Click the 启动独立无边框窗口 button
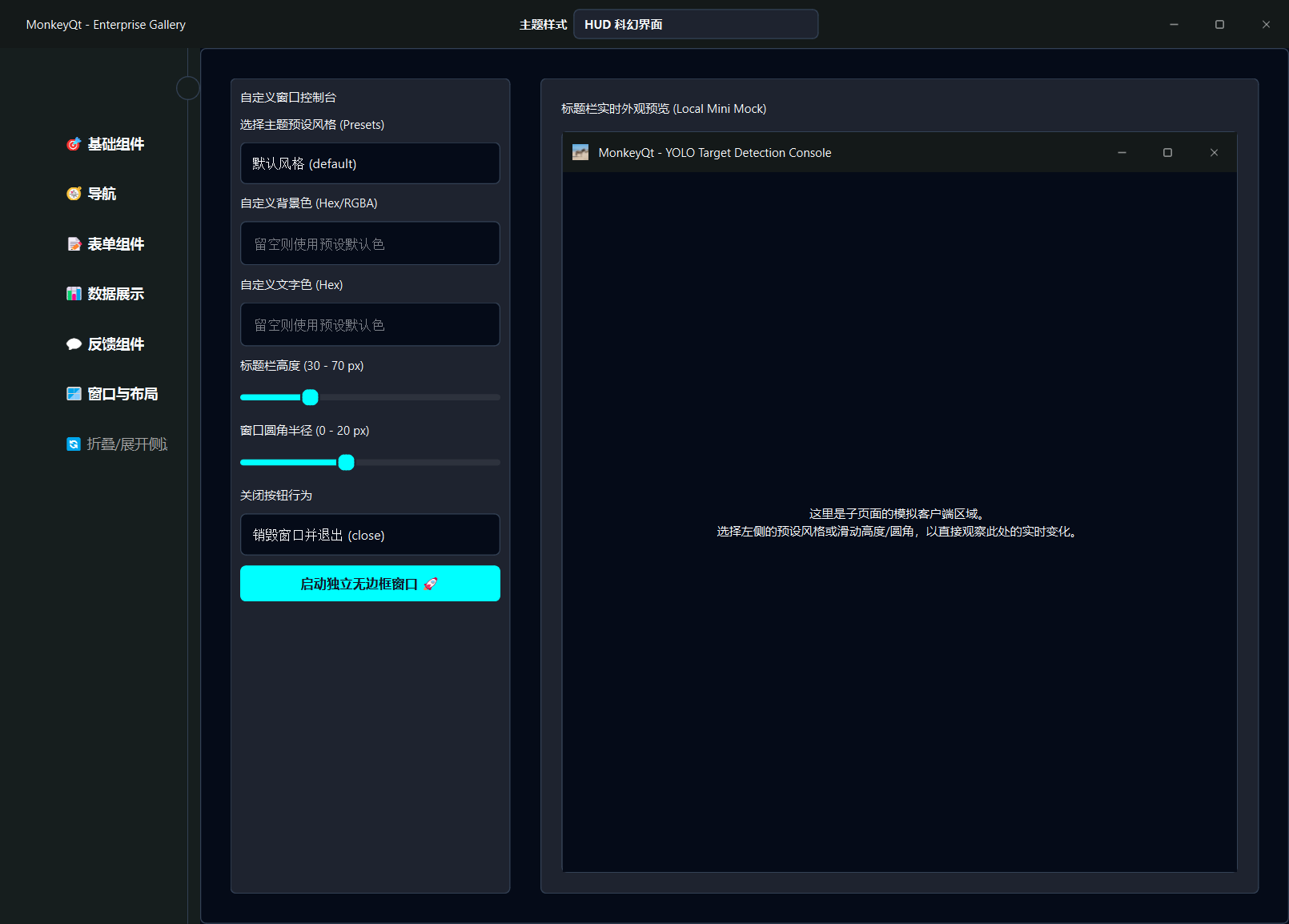This screenshot has height=924, width=1289. point(370,584)
